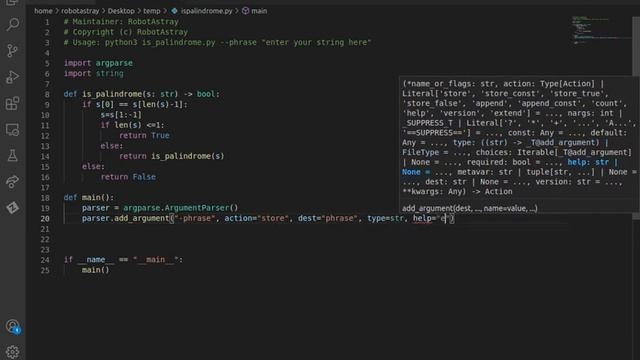
Task: Click the minimap code overview
Action: click(601, 31)
